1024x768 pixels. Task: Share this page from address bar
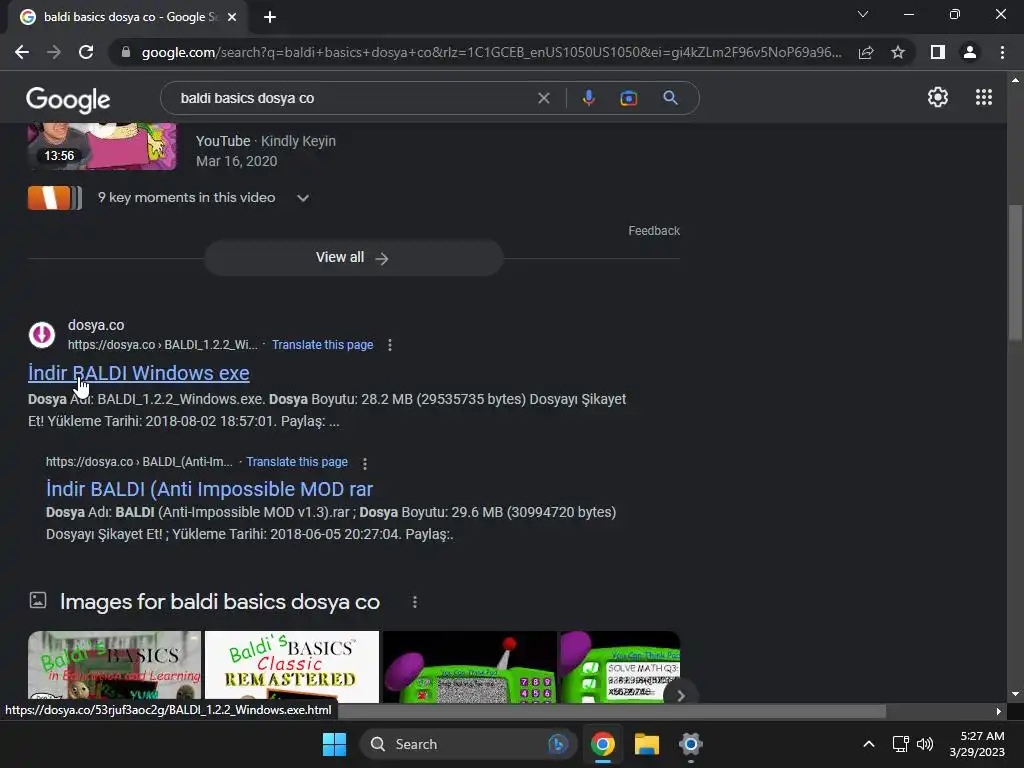(x=866, y=52)
